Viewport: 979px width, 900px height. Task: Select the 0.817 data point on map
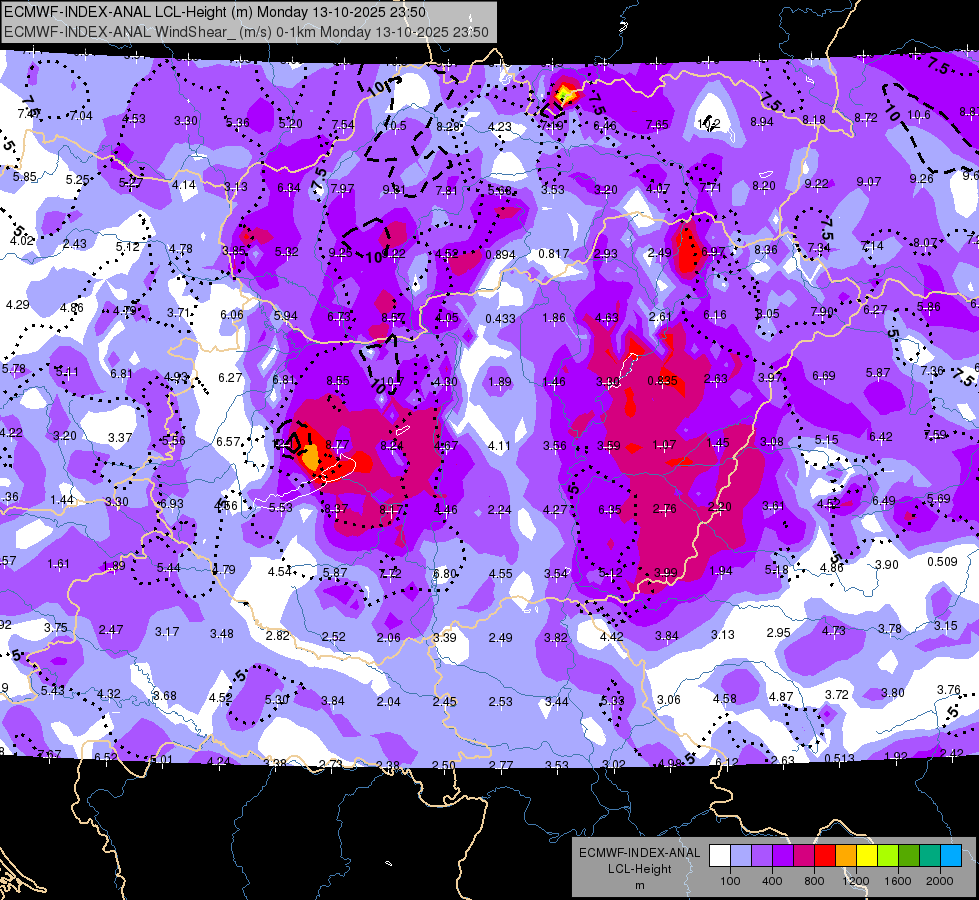coord(554,254)
